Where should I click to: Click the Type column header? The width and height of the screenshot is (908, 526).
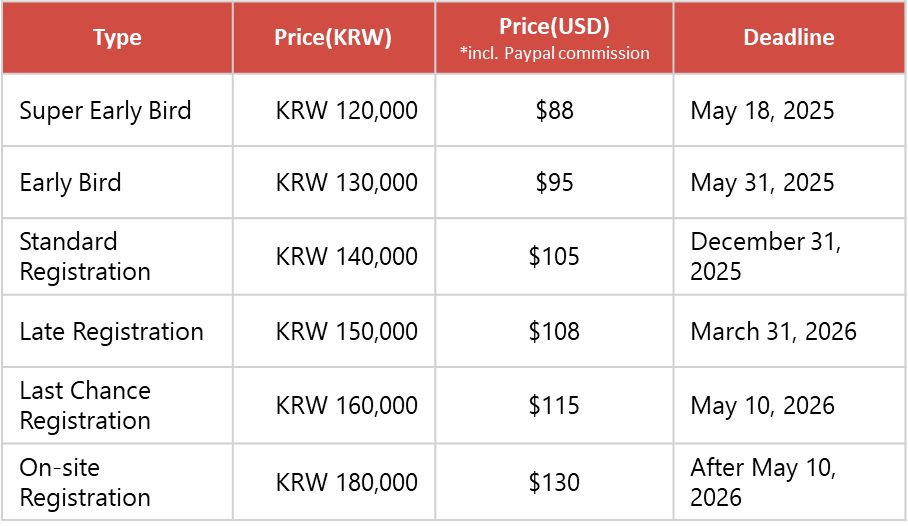click(117, 38)
